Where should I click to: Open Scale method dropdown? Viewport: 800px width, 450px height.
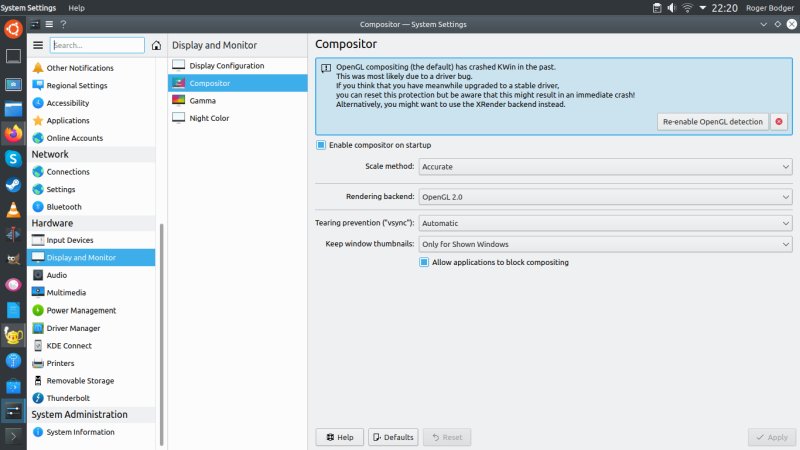point(605,166)
